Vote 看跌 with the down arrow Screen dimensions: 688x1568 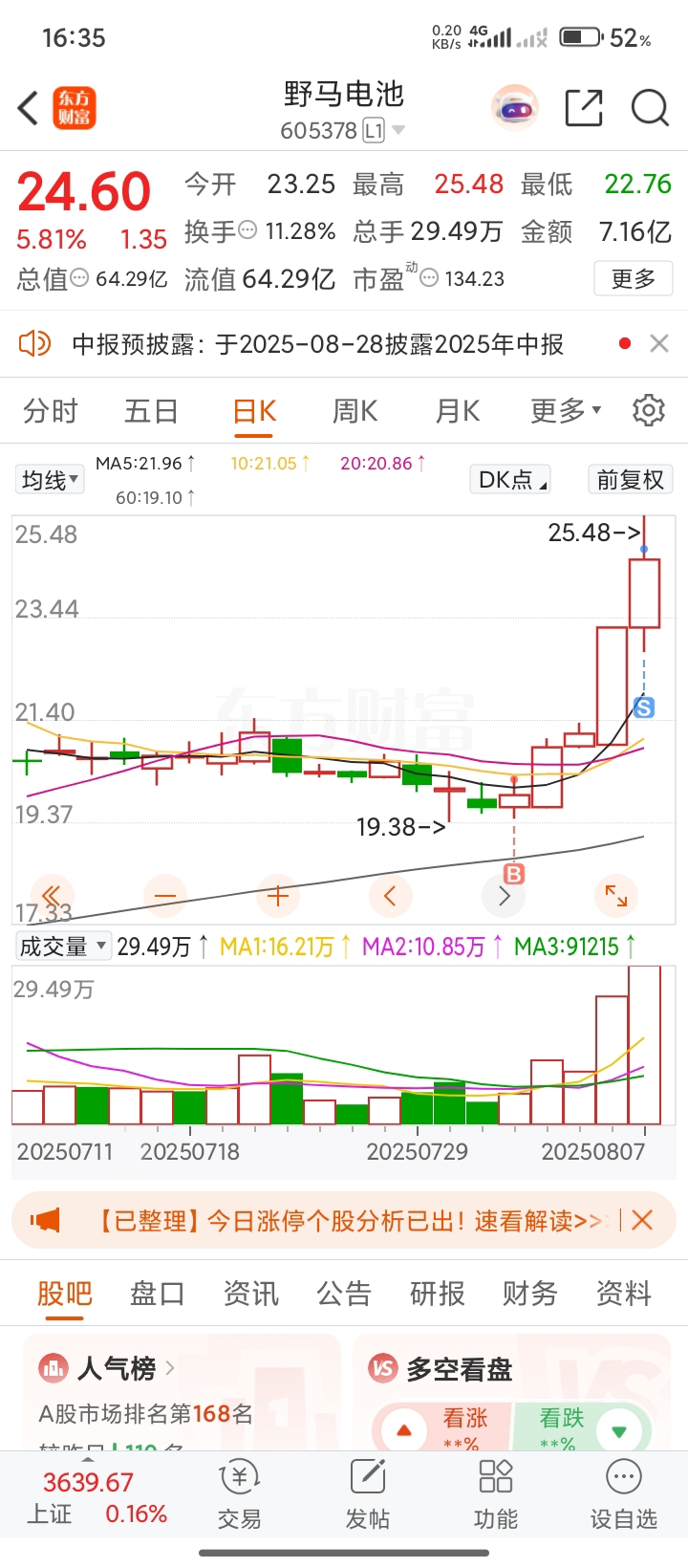tap(619, 1431)
